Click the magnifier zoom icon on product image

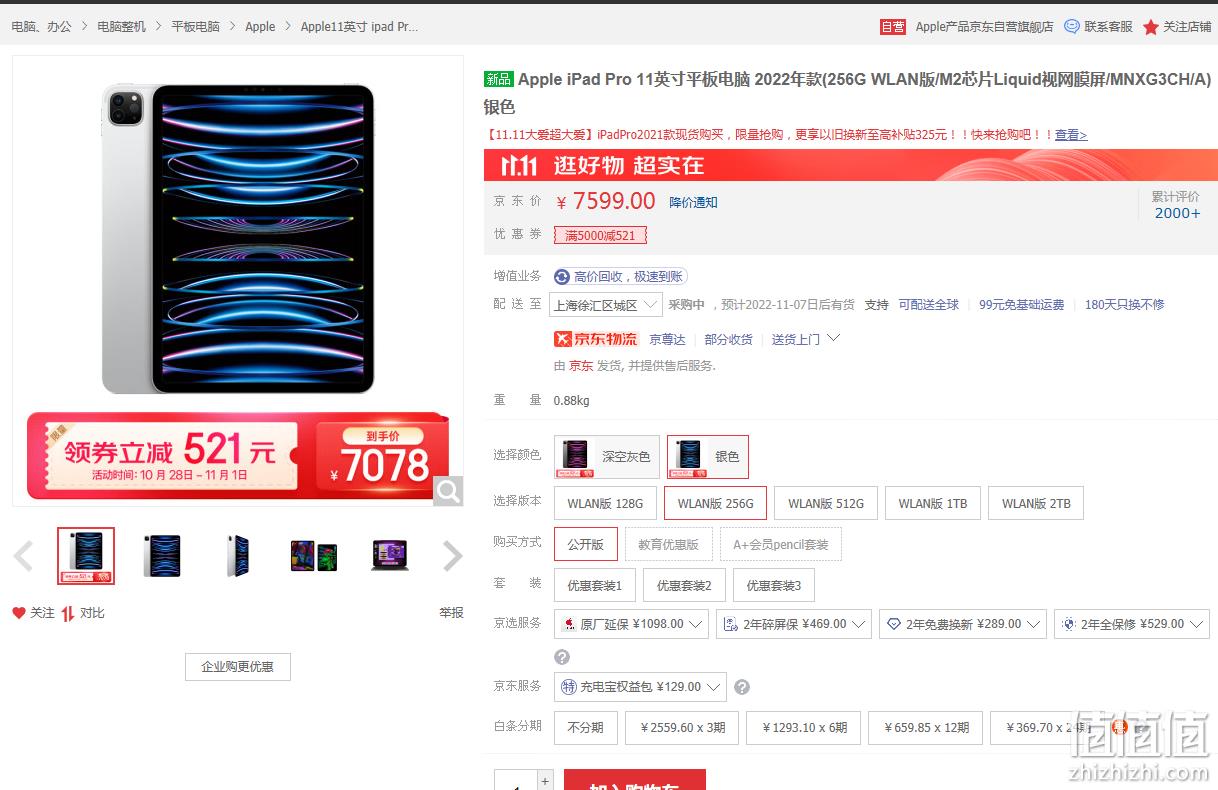(448, 491)
